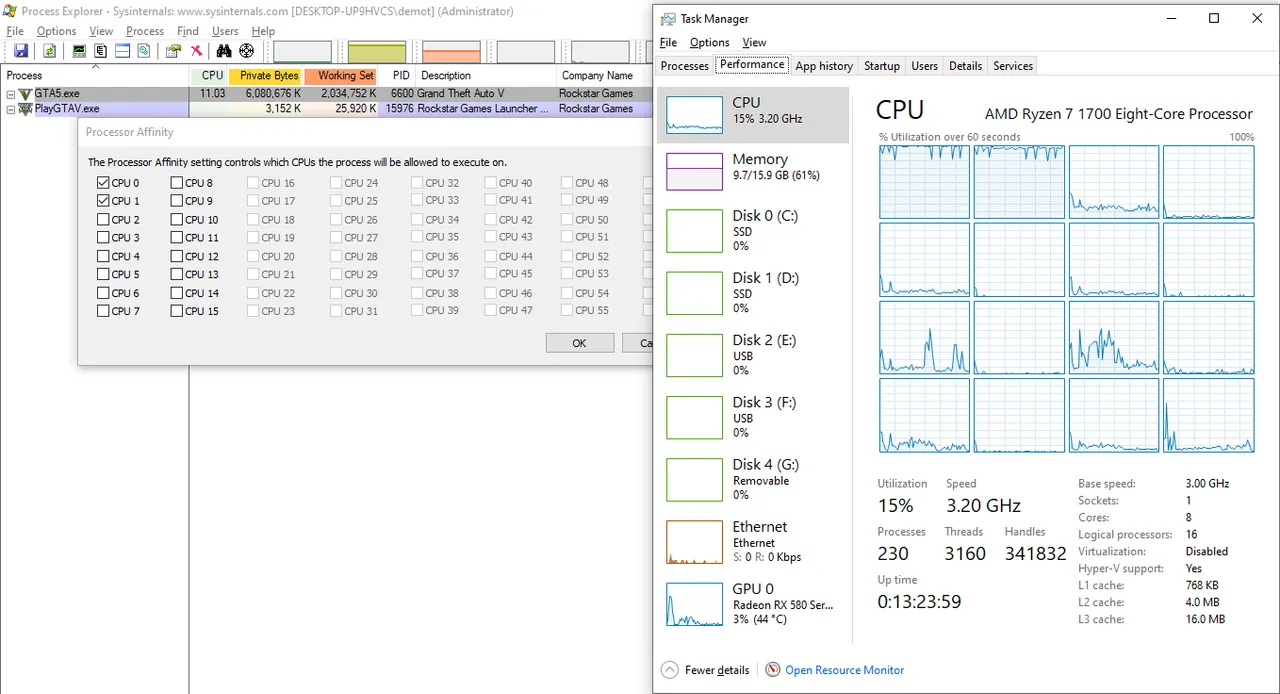Image resolution: width=1280 pixels, height=694 pixels.
Task: Sort by the Private Bytes column header
Action: (266, 76)
